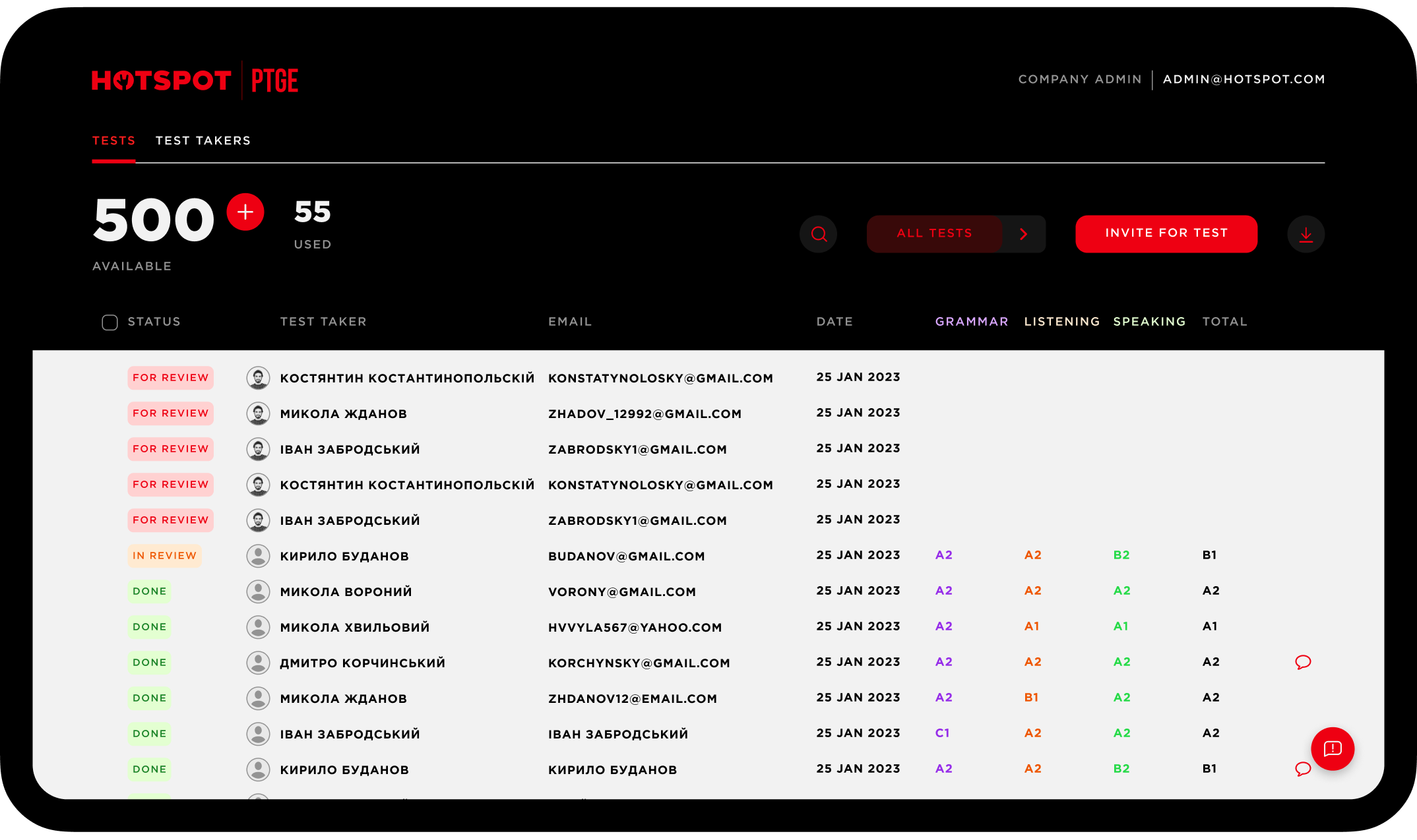The height and width of the screenshot is (840, 1417).
Task: Open search with the magnifier icon
Action: tap(819, 234)
